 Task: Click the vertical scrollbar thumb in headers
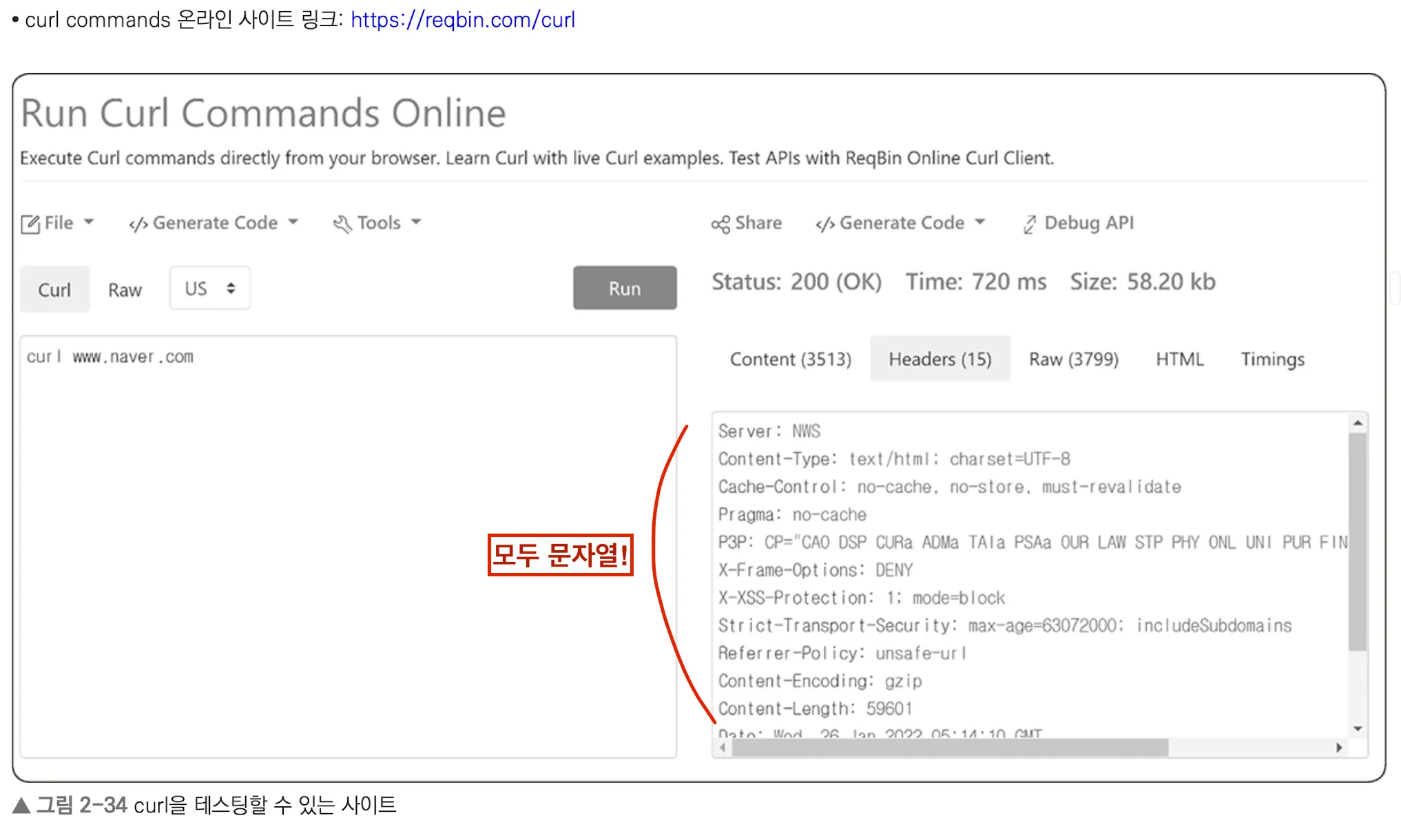[x=1357, y=541]
